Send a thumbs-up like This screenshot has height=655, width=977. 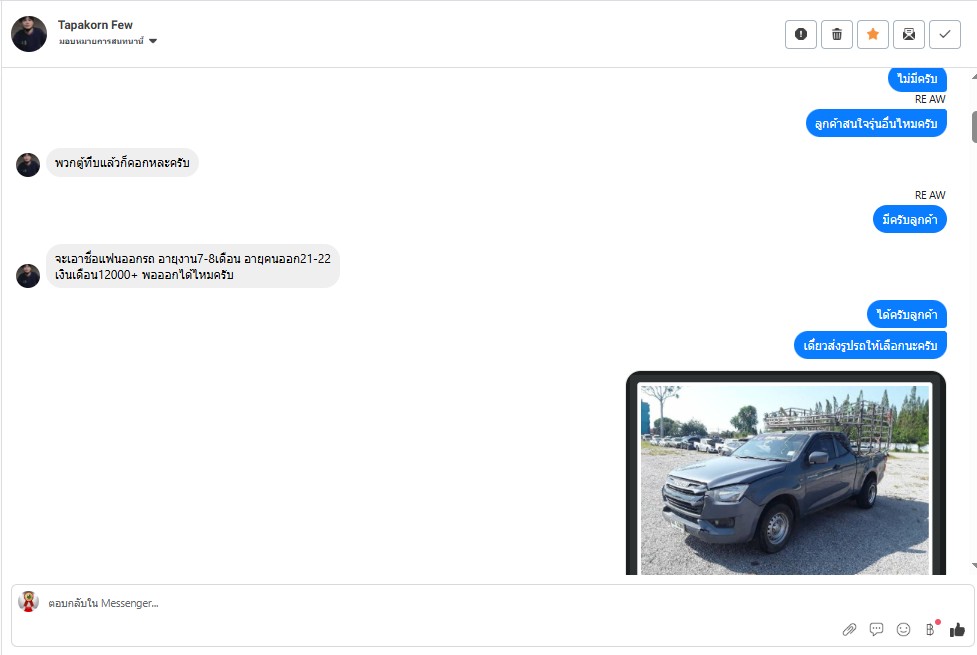957,630
